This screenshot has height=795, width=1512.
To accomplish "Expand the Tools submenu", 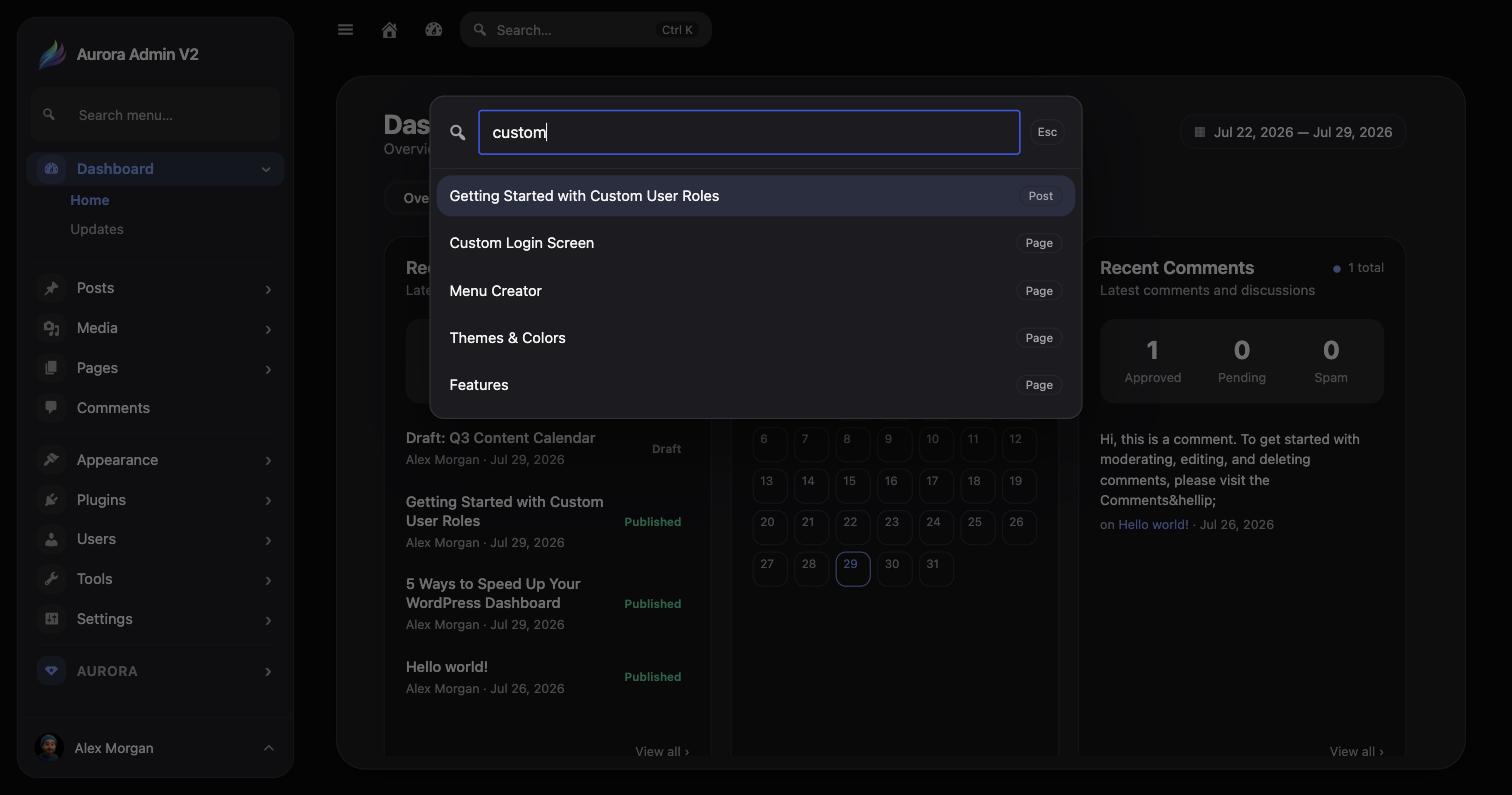I will point(268,580).
